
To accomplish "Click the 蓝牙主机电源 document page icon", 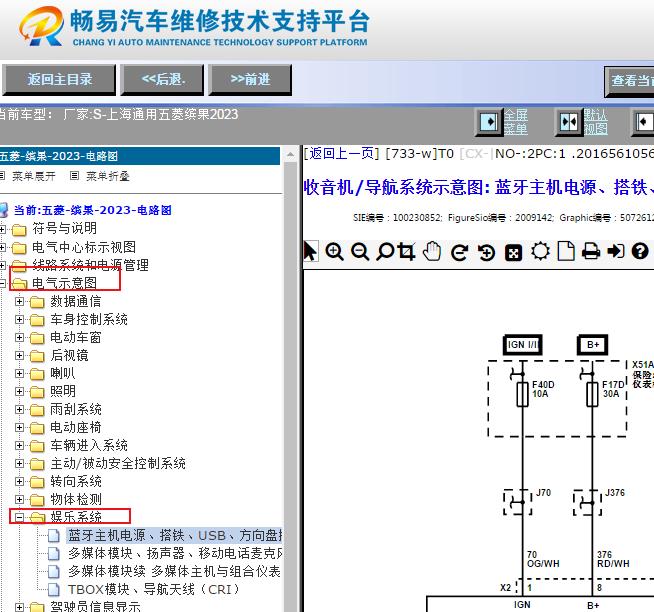I will (x=53, y=536).
